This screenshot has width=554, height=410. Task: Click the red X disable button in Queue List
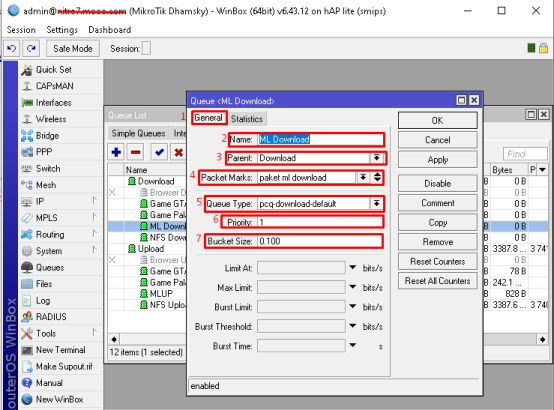tap(179, 152)
